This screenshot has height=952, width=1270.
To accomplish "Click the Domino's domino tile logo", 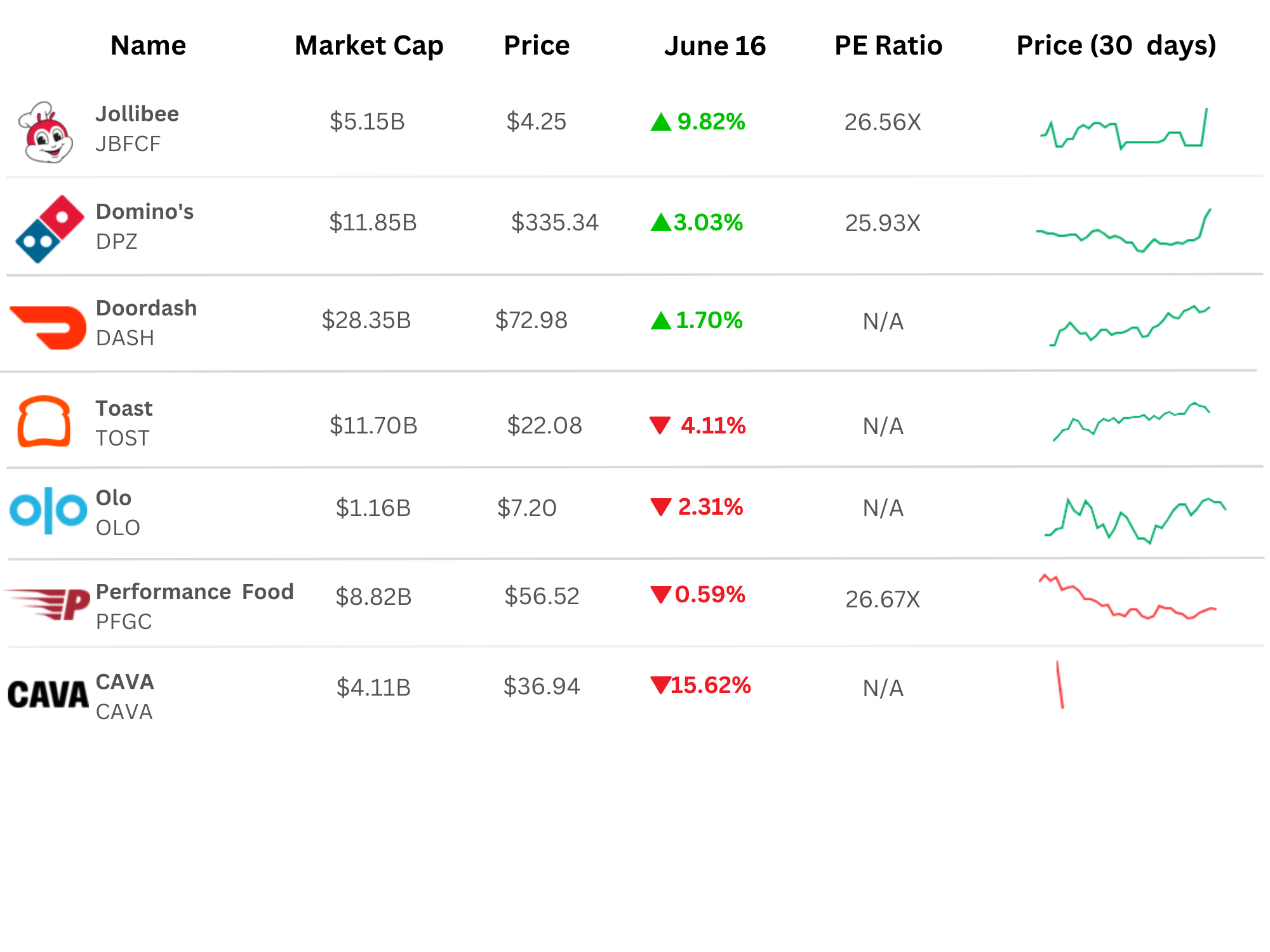I will coord(50,229).
